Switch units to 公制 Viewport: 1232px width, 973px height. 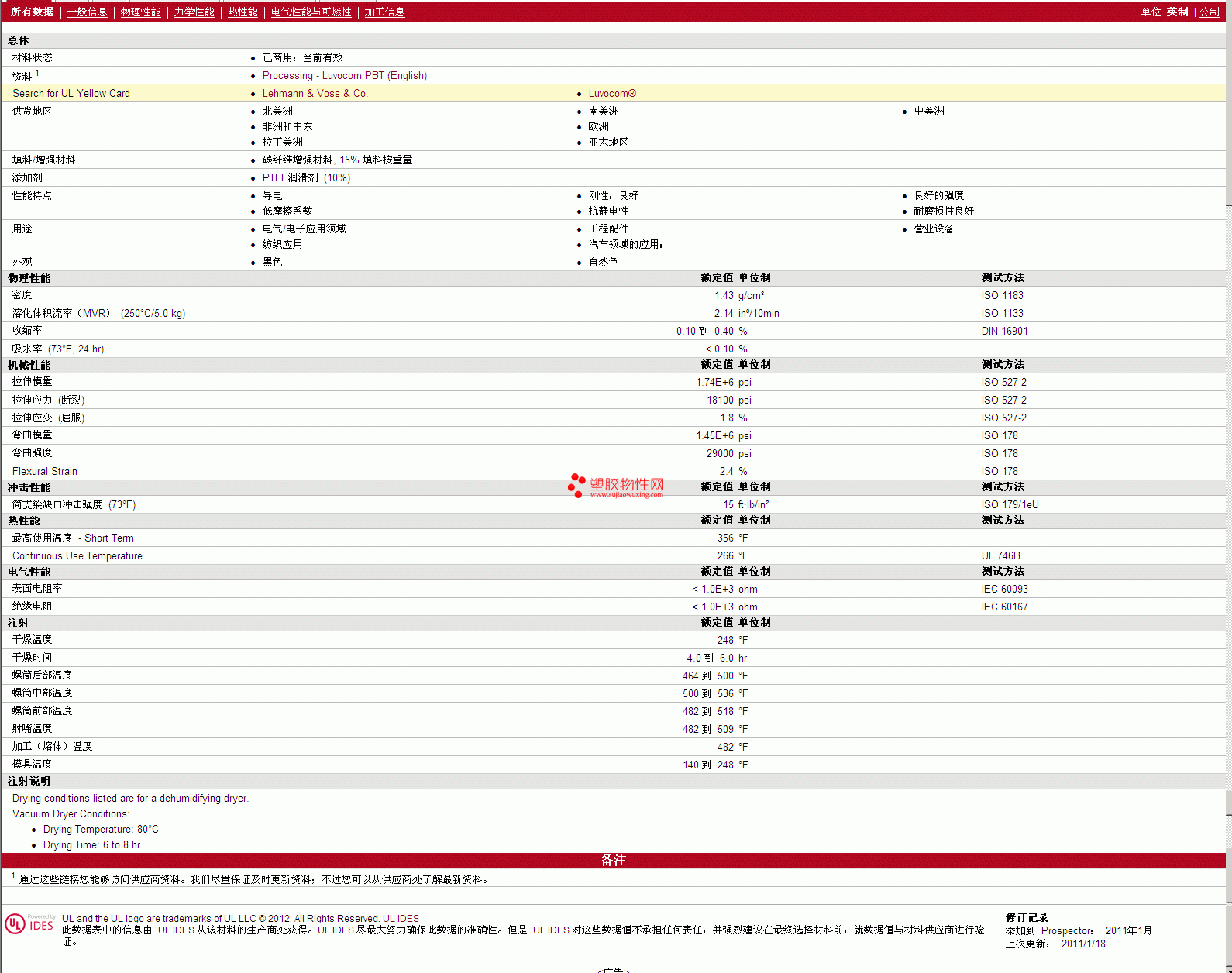pos(1209,12)
